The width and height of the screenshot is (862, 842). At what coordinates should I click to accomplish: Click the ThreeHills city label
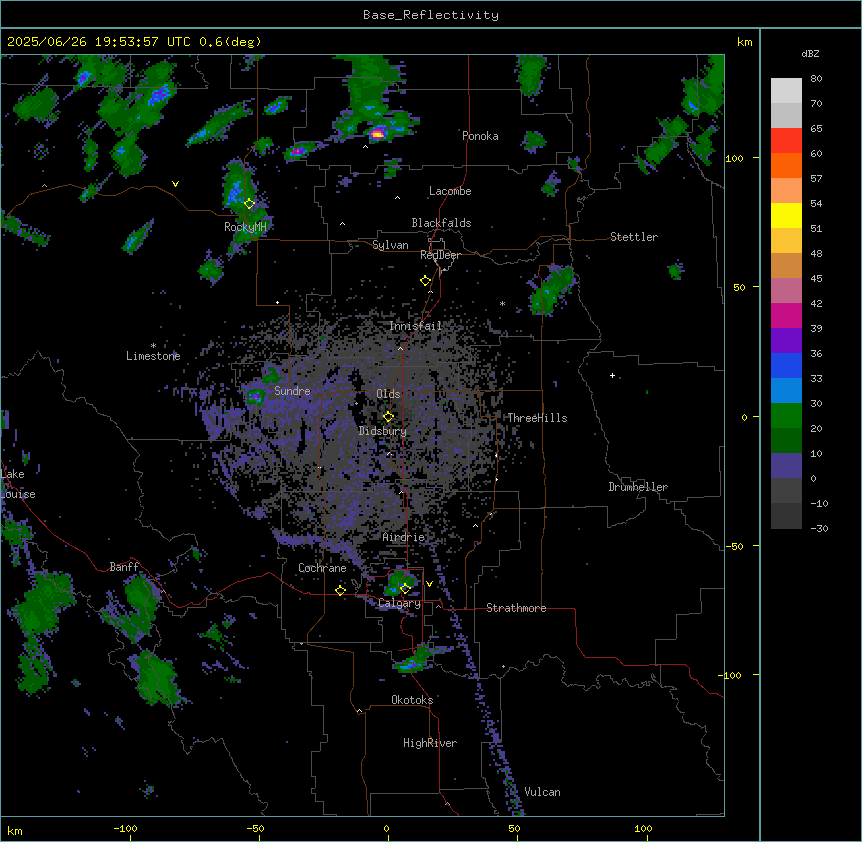(537, 418)
